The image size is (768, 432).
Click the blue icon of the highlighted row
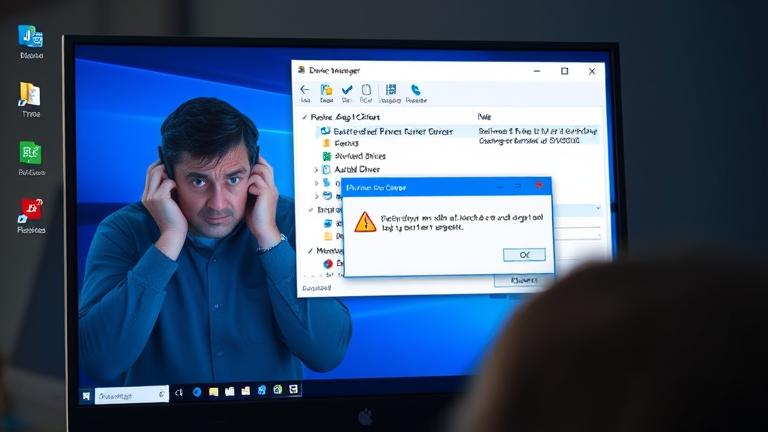coord(325,131)
